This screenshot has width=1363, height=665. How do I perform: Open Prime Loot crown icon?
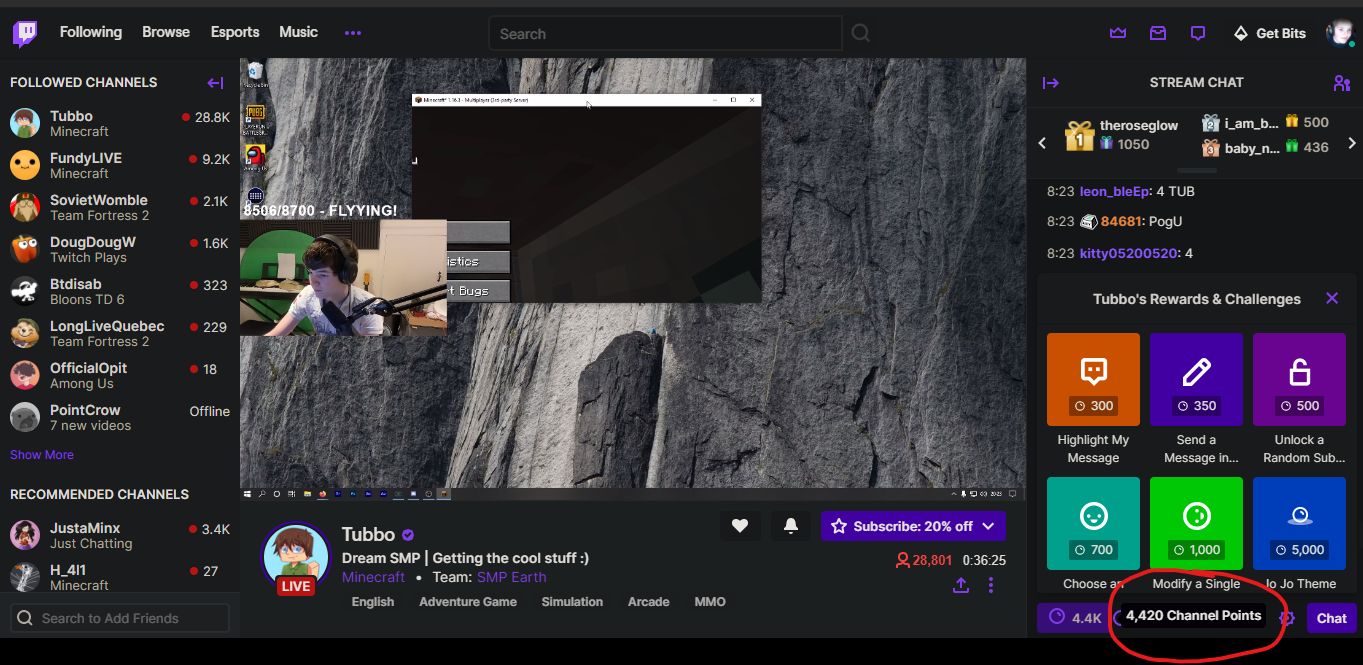pos(1118,33)
